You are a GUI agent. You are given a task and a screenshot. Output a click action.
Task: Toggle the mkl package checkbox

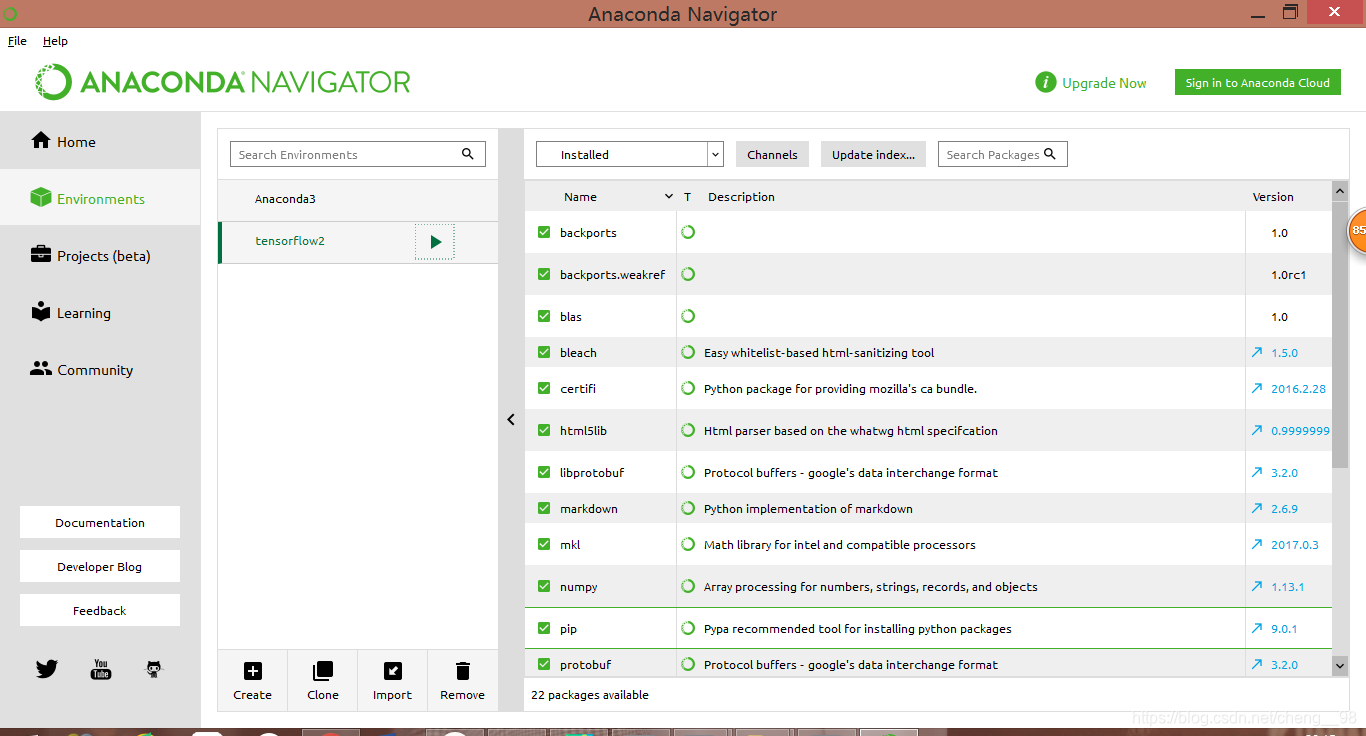tap(544, 544)
